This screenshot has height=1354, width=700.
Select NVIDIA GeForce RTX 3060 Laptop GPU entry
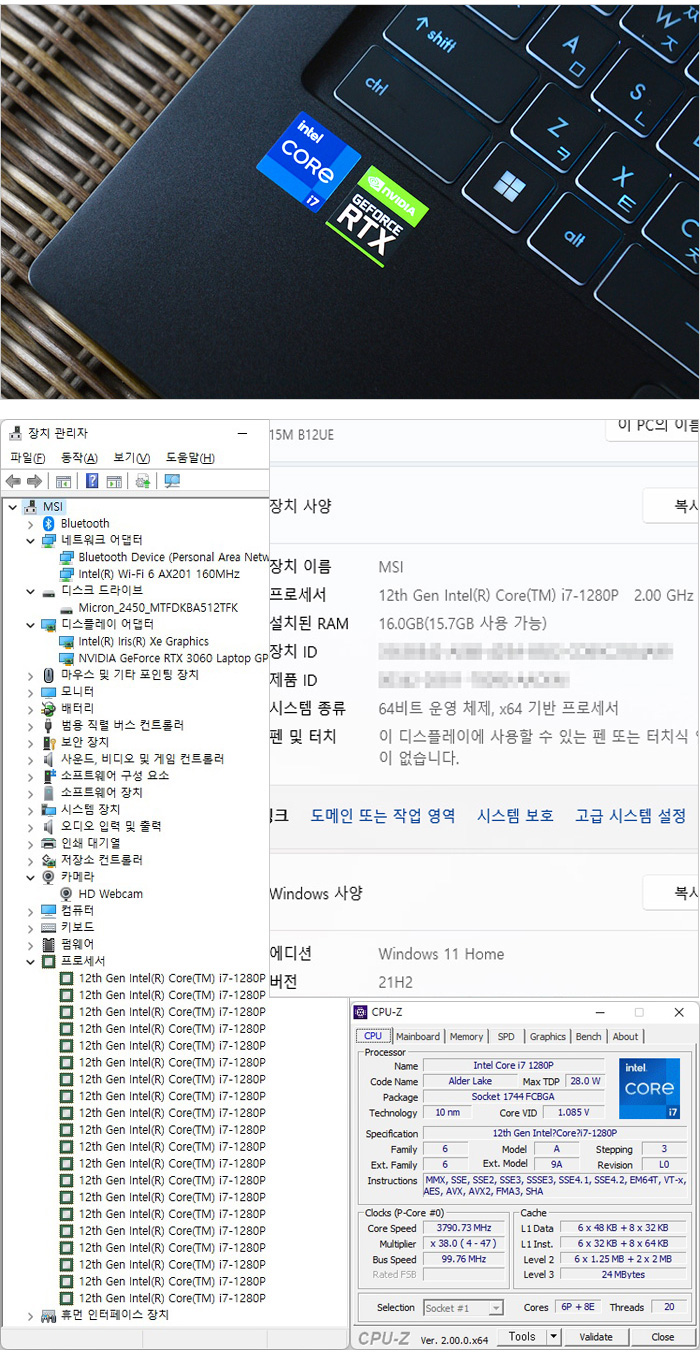pos(172,658)
